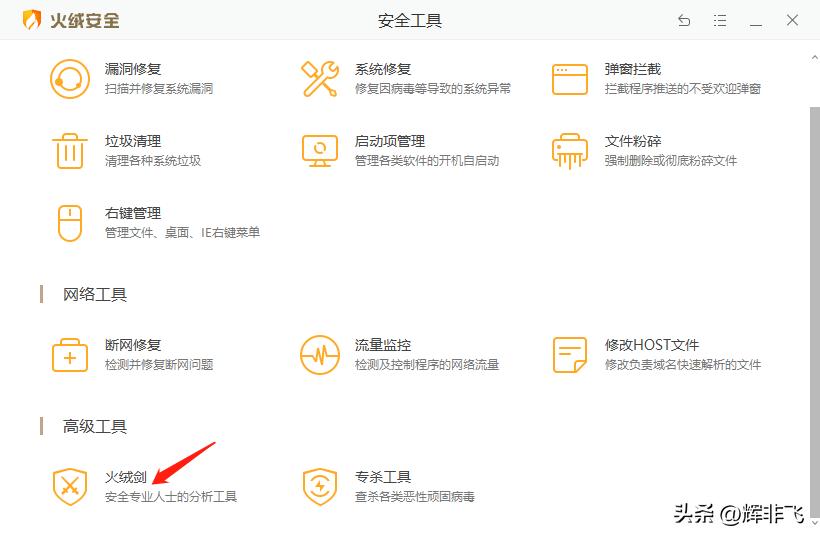Click the back arrow in title bar

click(x=684, y=20)
